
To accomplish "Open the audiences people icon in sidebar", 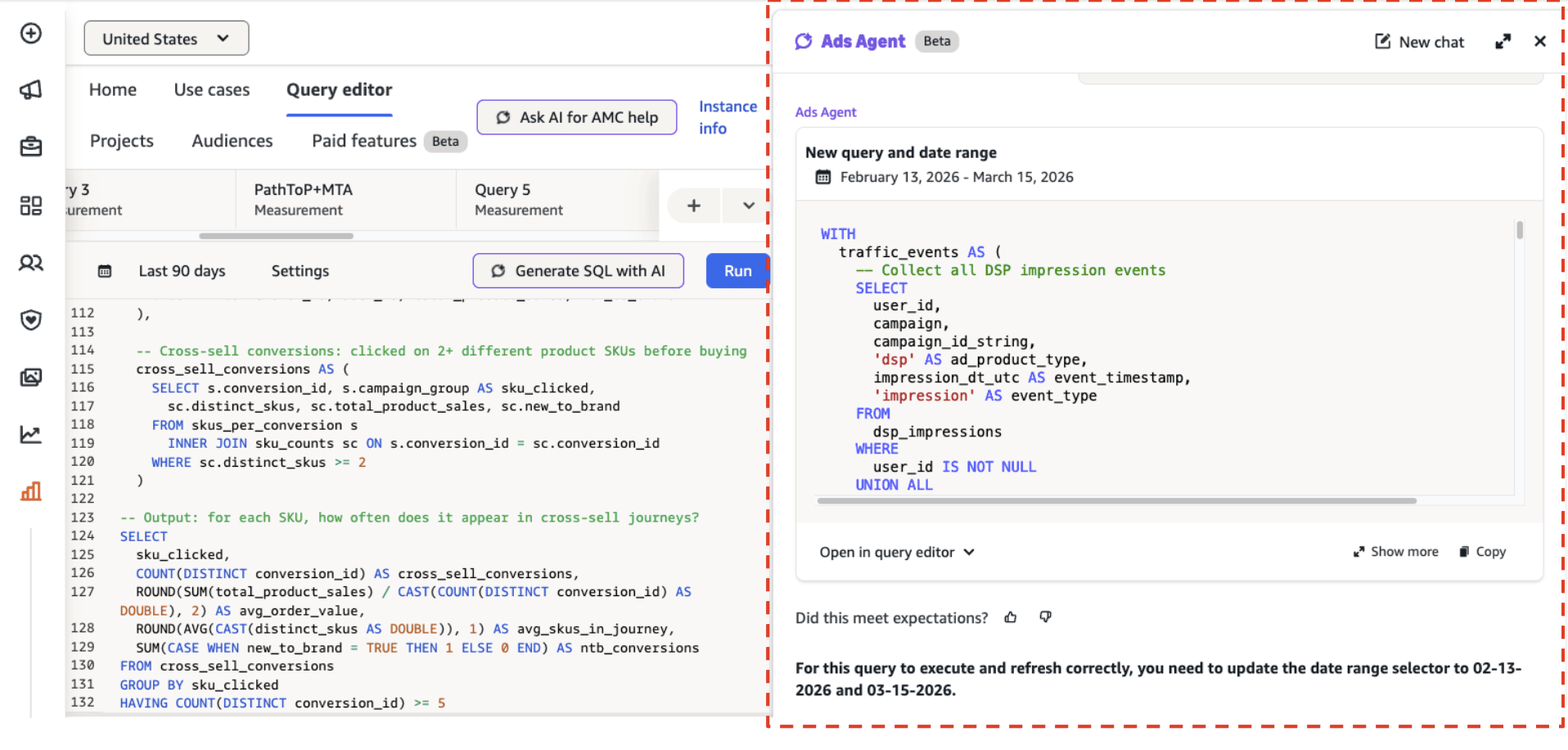I will pyautogui.click(x=31, y=263).
